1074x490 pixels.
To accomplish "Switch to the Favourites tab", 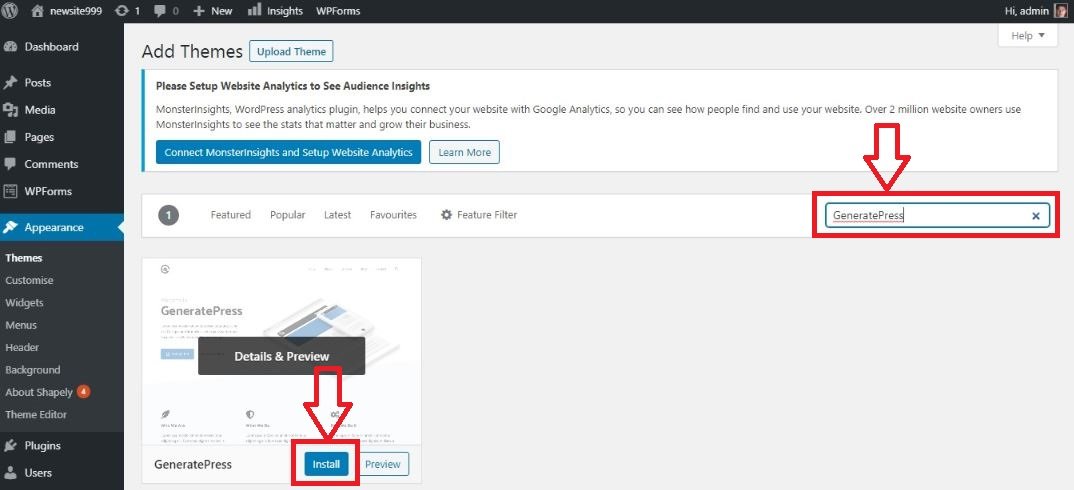I will (393, 215).
